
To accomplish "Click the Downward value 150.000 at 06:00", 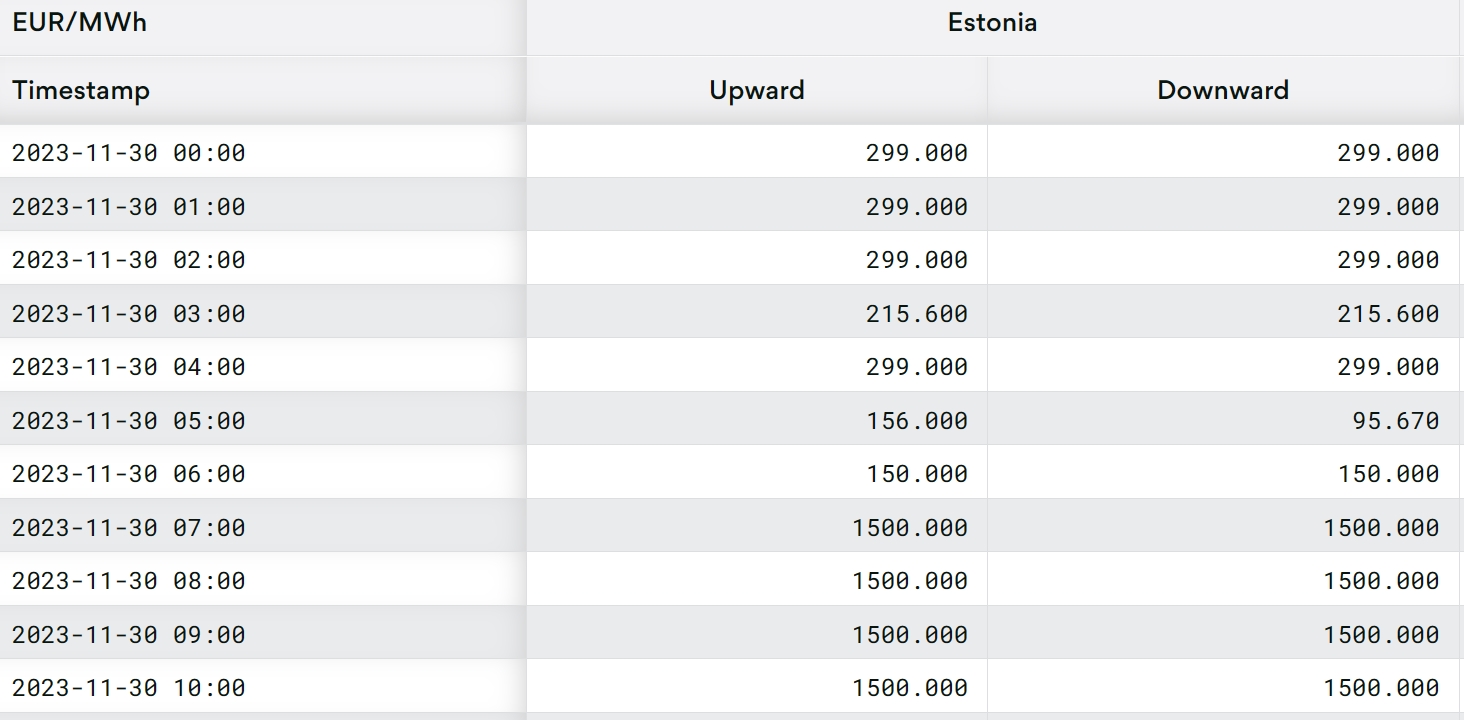I will [x=1388, y=474].
